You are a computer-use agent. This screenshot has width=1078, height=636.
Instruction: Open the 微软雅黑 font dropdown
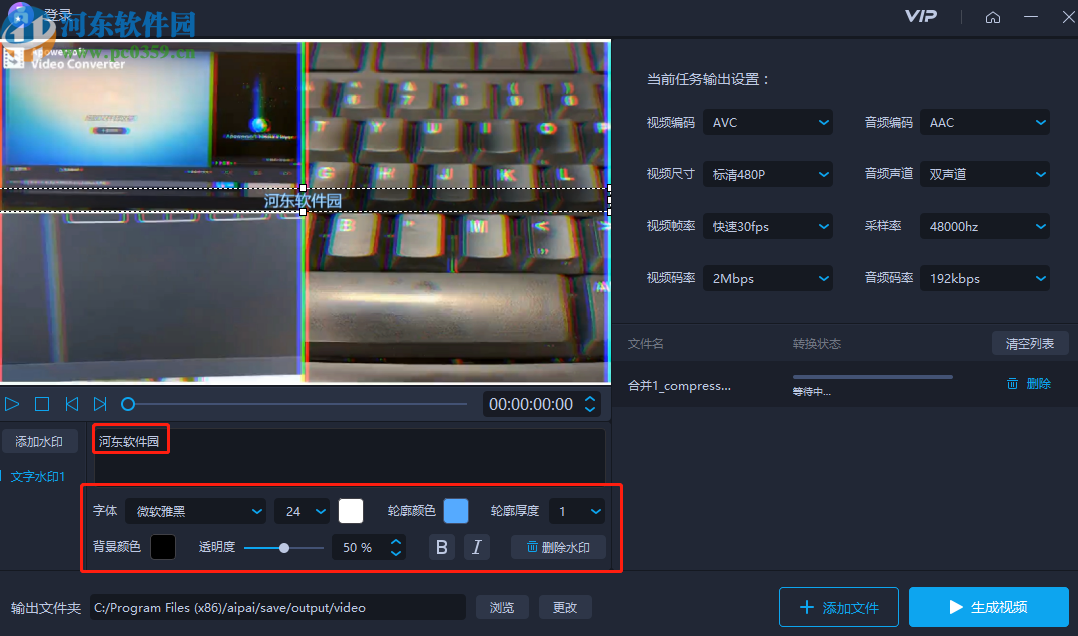click(x=195, y=511)
